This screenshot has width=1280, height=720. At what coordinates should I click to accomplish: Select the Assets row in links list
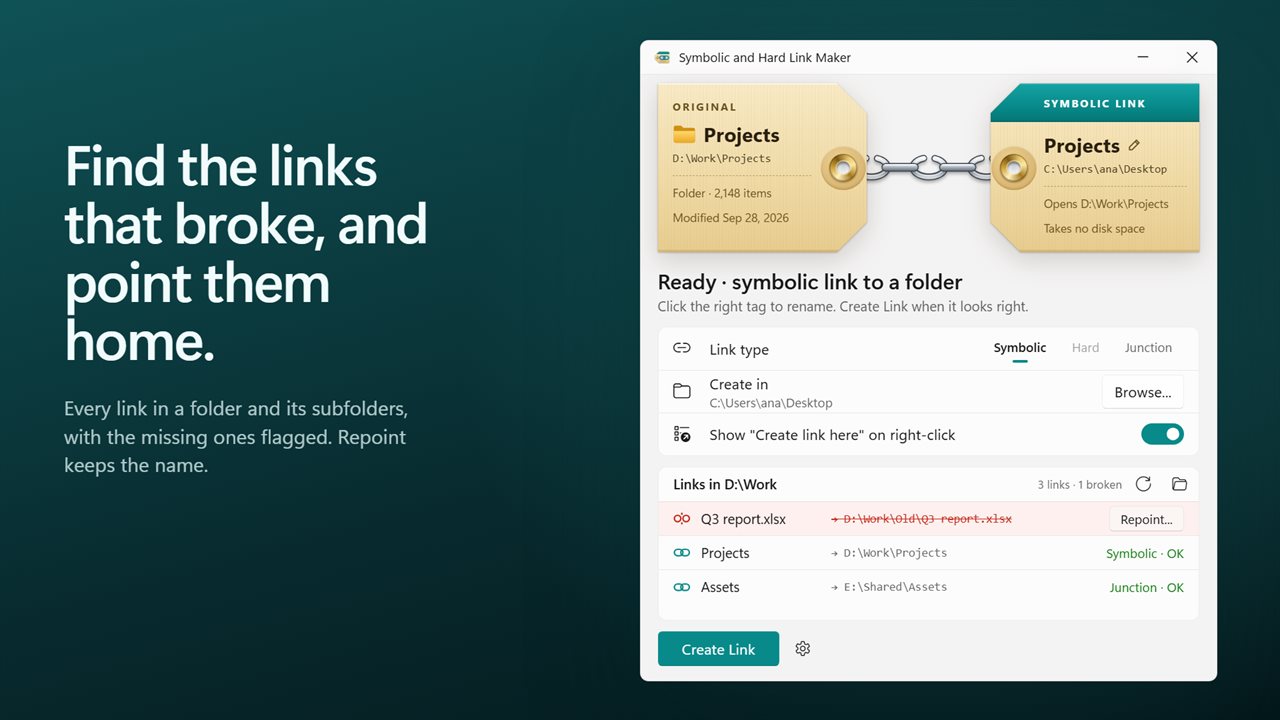point(928,587)
